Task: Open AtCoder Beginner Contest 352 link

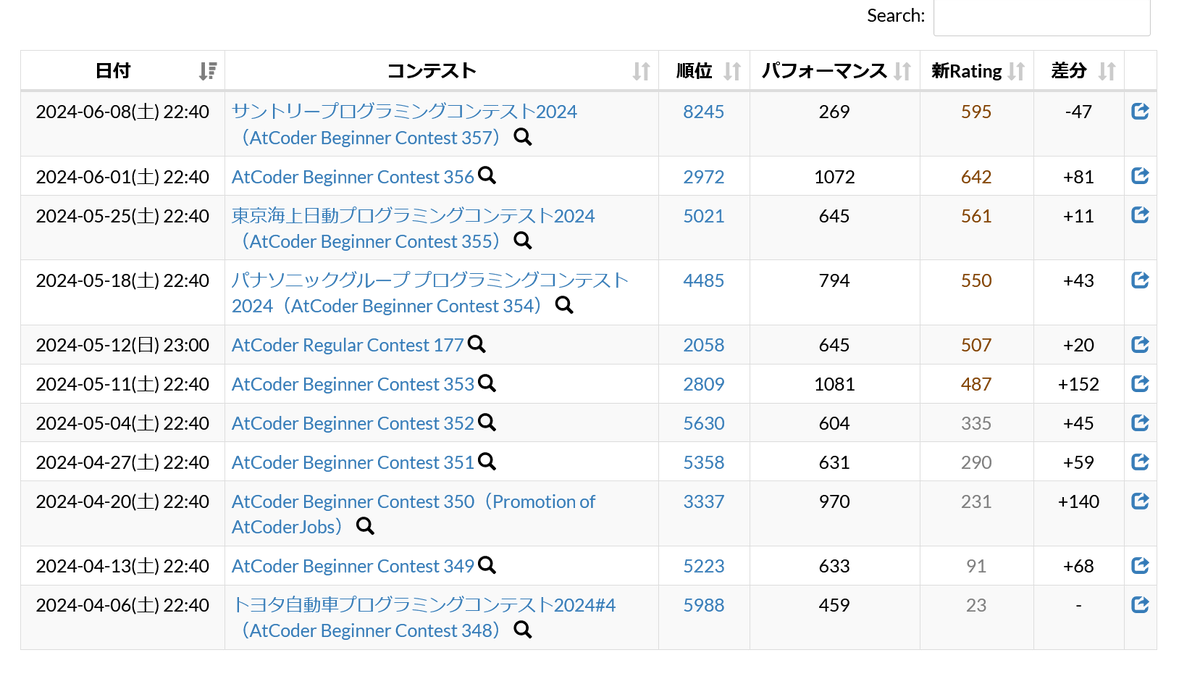Action: click(x=353, y=423)
